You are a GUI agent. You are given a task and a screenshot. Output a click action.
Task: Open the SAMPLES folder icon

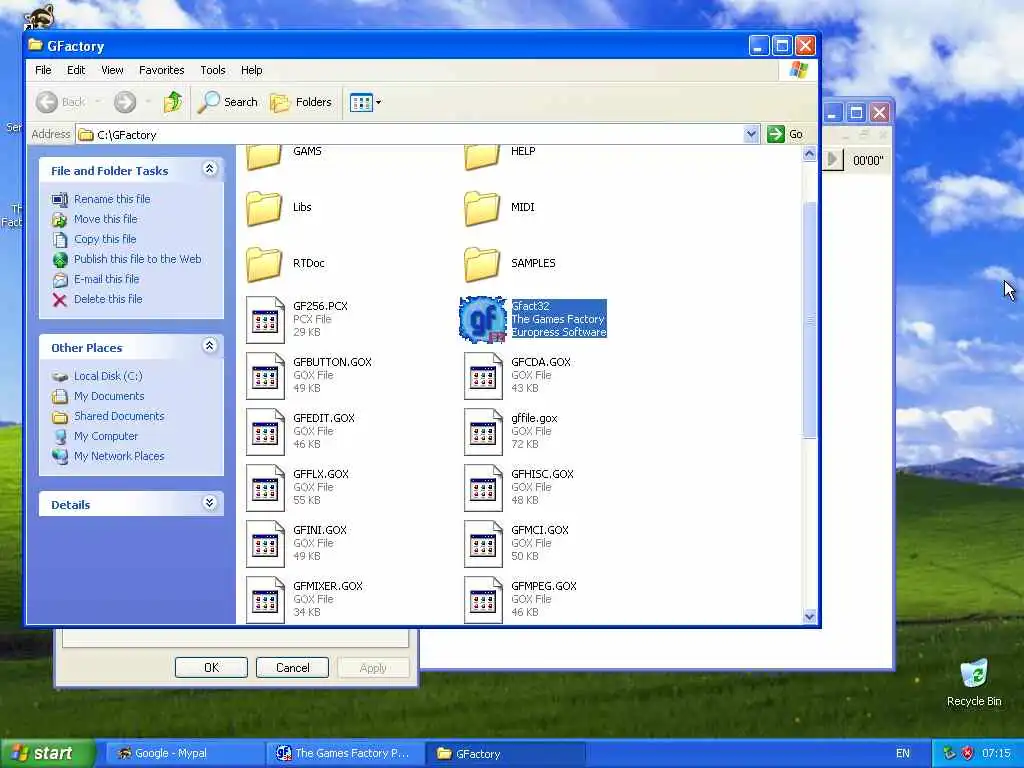(x=483, y=264)
